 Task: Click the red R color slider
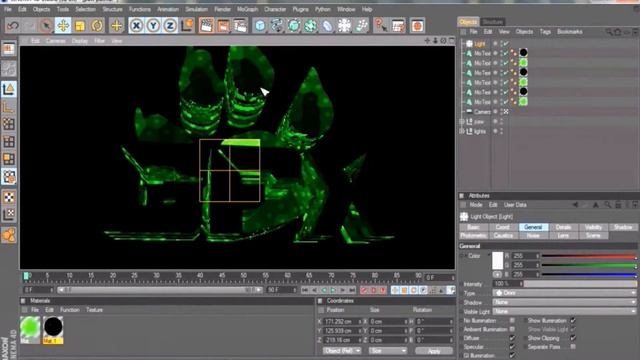[589, 256]
